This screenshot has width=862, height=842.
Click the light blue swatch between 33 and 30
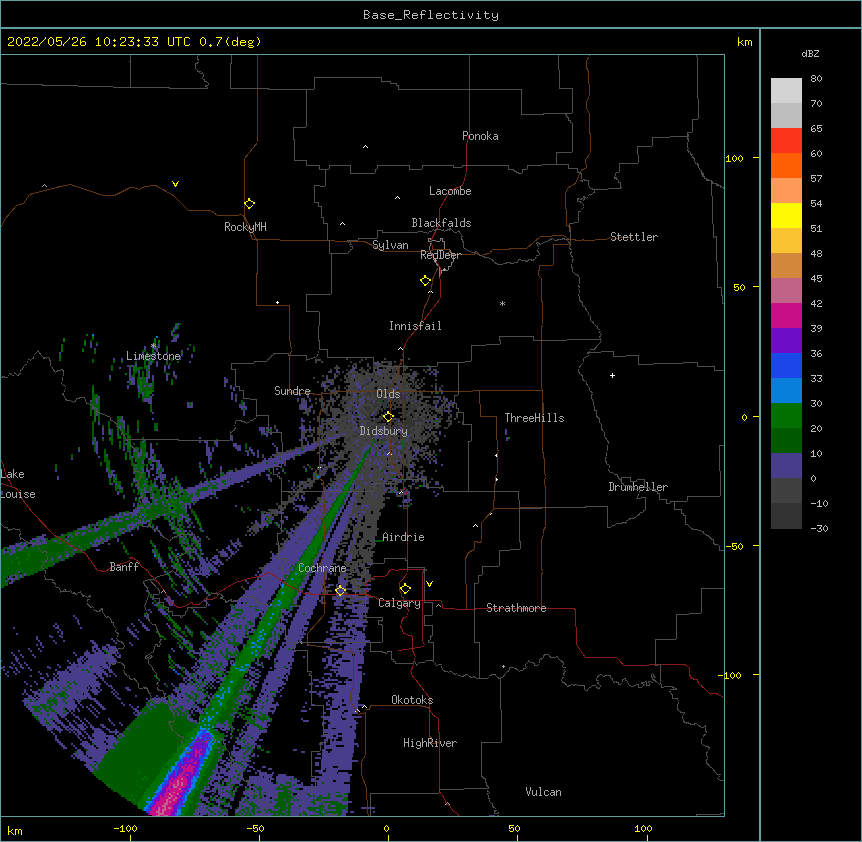coord(786,390)
